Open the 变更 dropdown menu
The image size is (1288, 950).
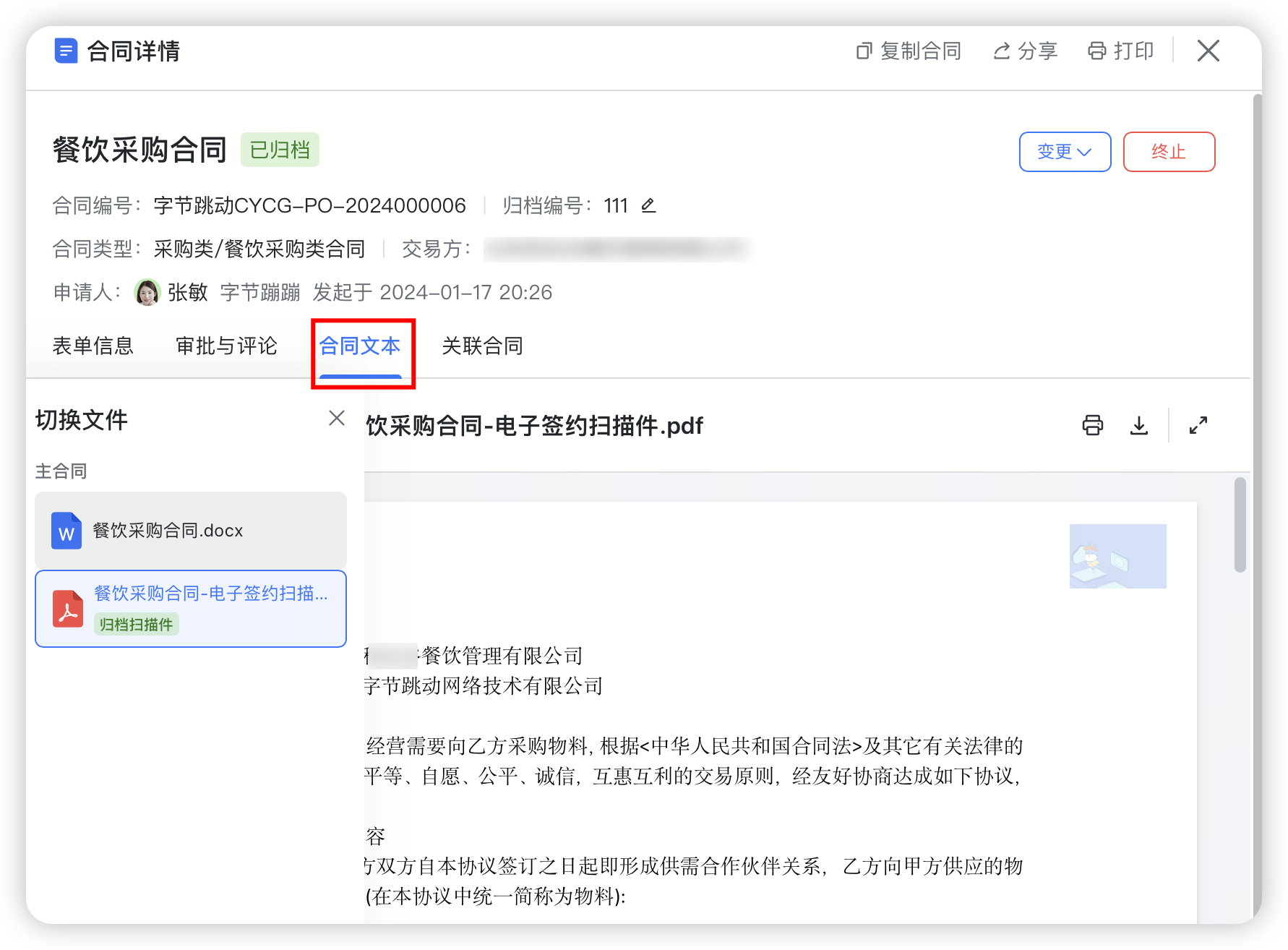click(1064, 152)
